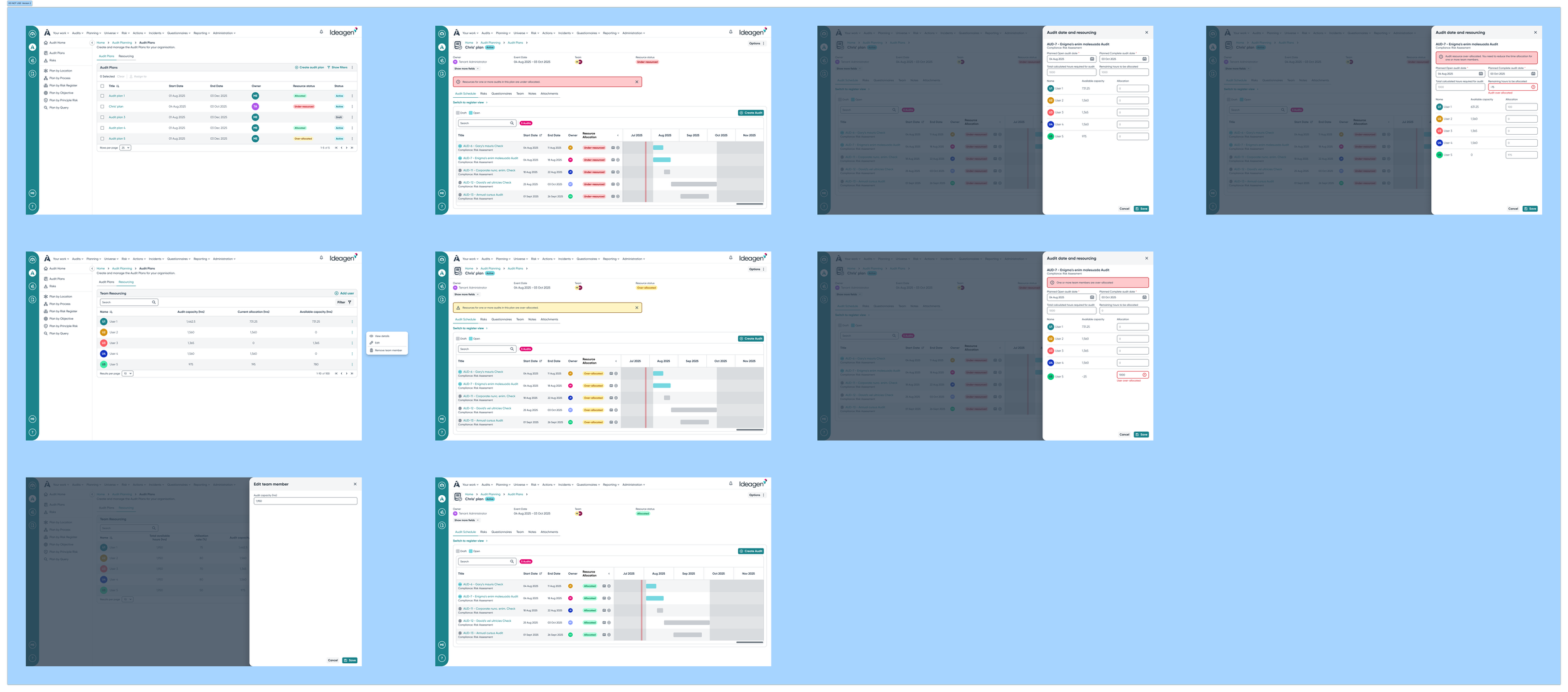Open the kebab menu on Audit plan 5 row
1568x692 pixels.
[352, 139]
